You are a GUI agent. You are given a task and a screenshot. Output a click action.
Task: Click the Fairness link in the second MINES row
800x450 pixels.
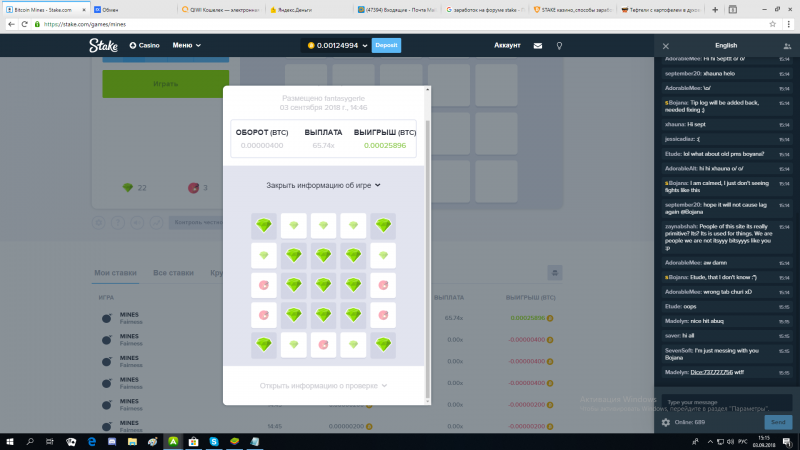coord(131,343)
